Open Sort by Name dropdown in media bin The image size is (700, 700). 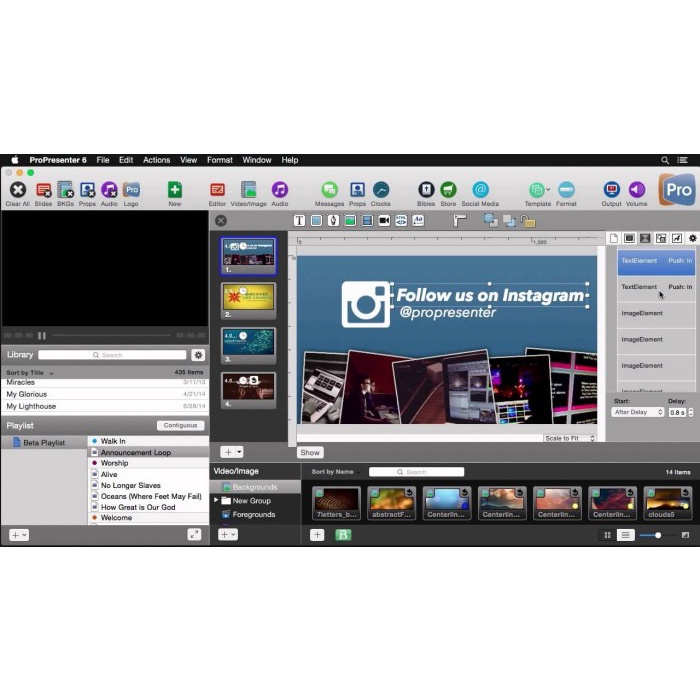click(x=336, y=472)
